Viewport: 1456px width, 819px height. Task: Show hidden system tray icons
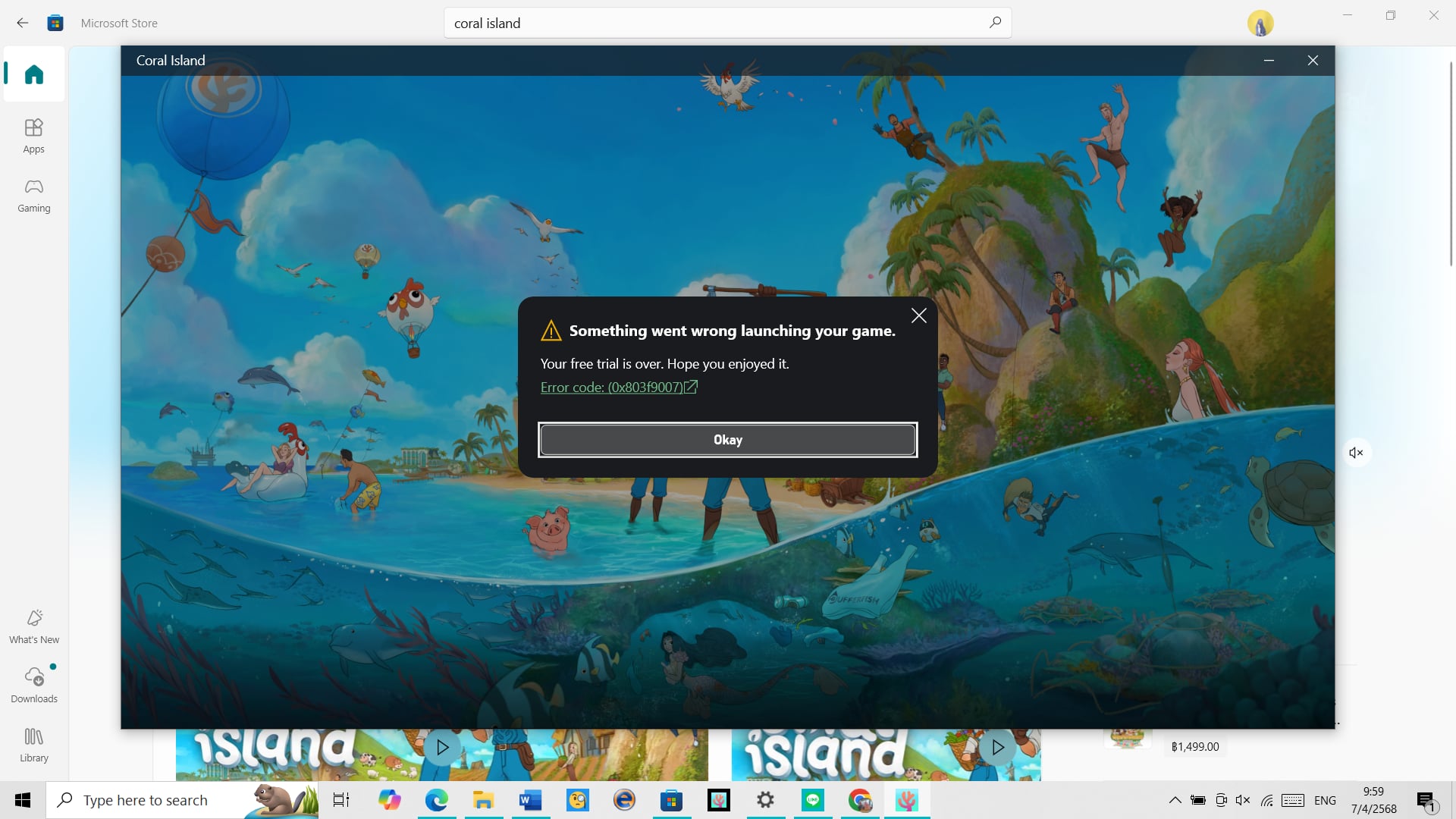[1175, 800]
